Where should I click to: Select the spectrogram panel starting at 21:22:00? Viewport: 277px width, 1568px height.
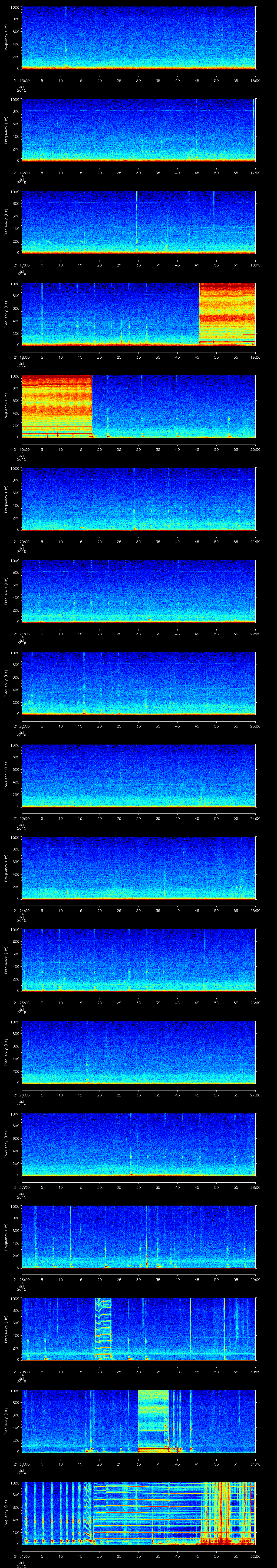point(138,683)
